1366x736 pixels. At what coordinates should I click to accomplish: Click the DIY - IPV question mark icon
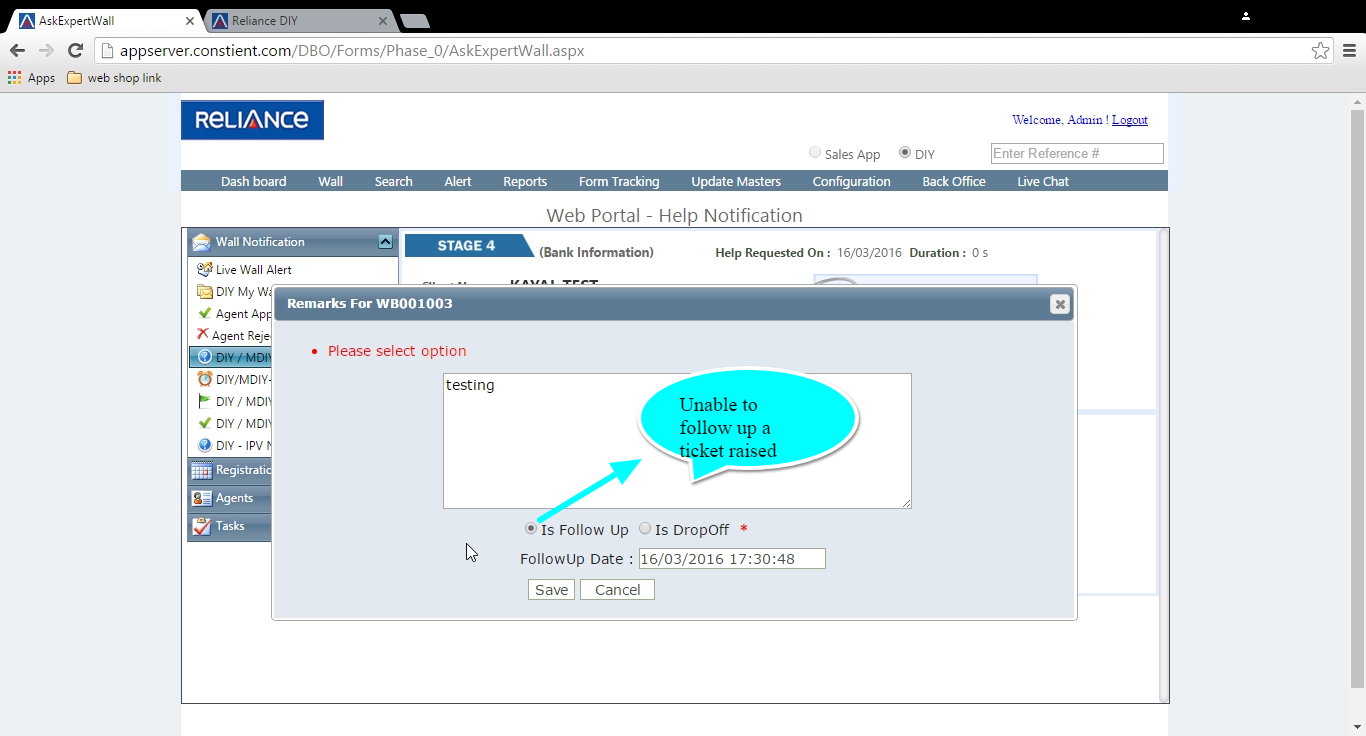[205, 445]
